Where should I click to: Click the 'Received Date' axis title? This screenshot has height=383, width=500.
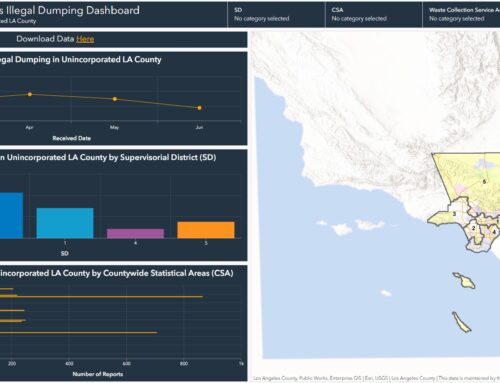click(x=71, y=138)
